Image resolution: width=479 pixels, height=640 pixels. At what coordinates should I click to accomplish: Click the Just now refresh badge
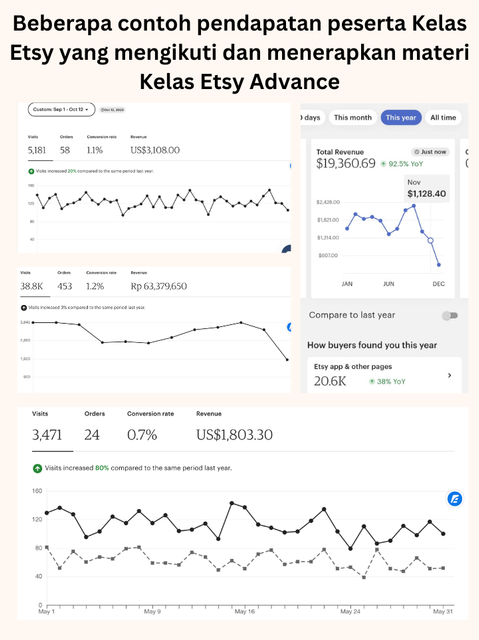click(x=430, y=152)
